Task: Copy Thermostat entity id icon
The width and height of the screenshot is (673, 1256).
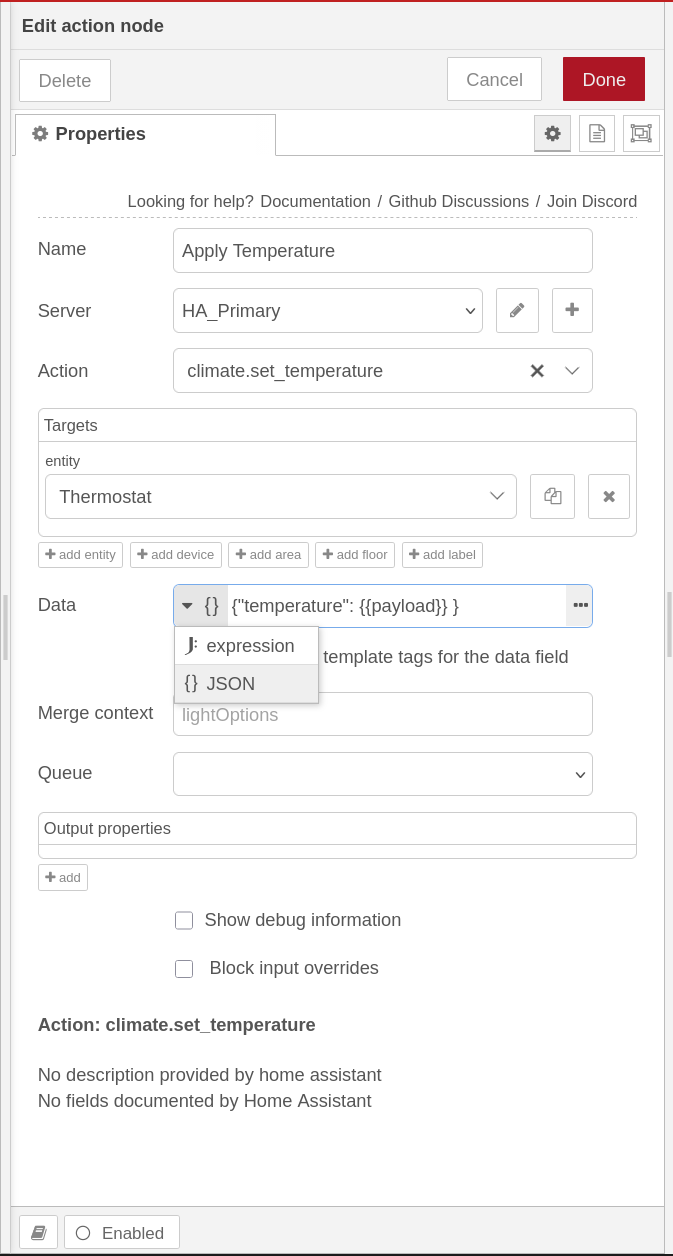Action: [x=552, y=496]
